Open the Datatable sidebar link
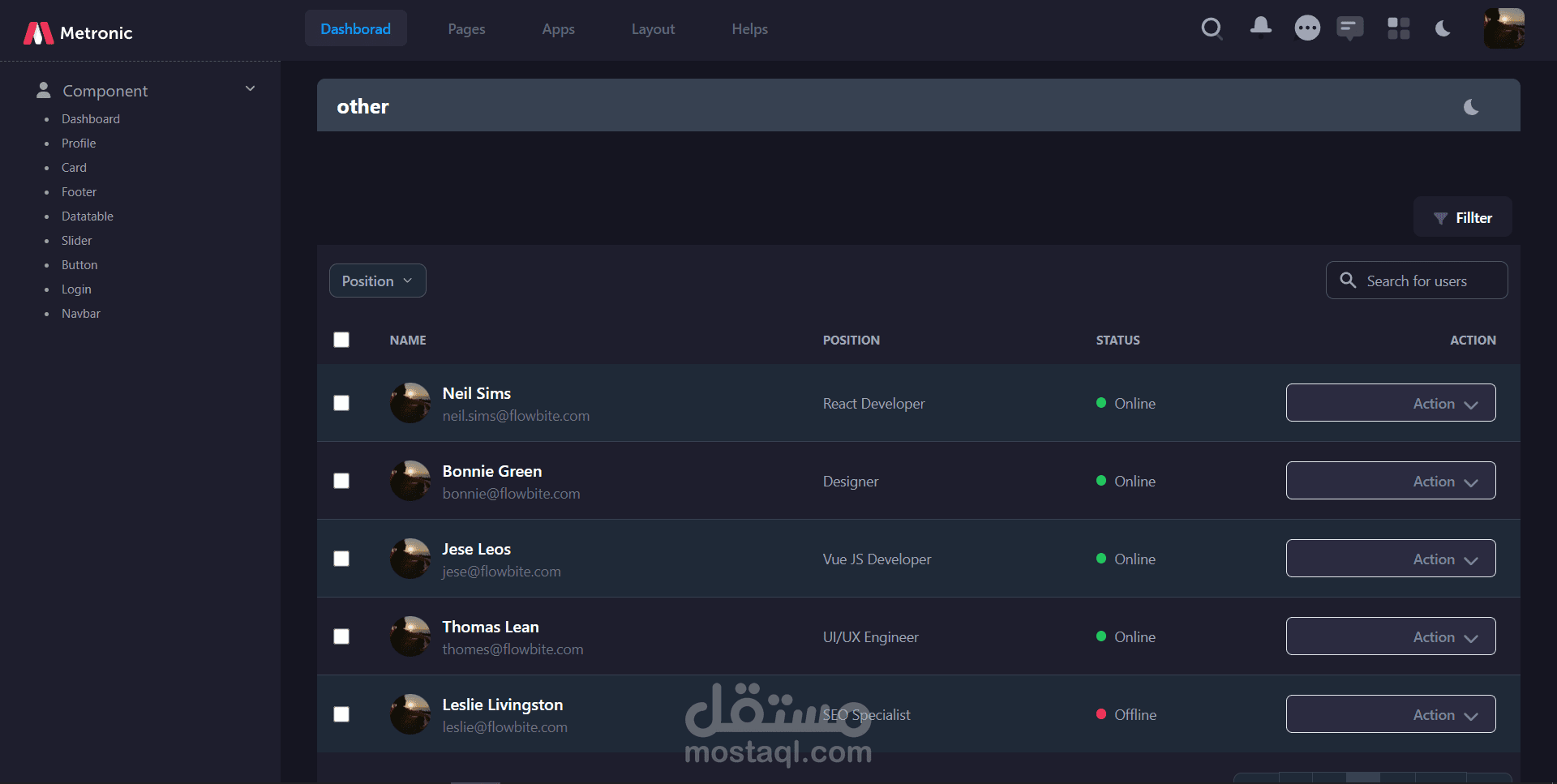This screenshot has height=784, width=1557. coord(88,216)
